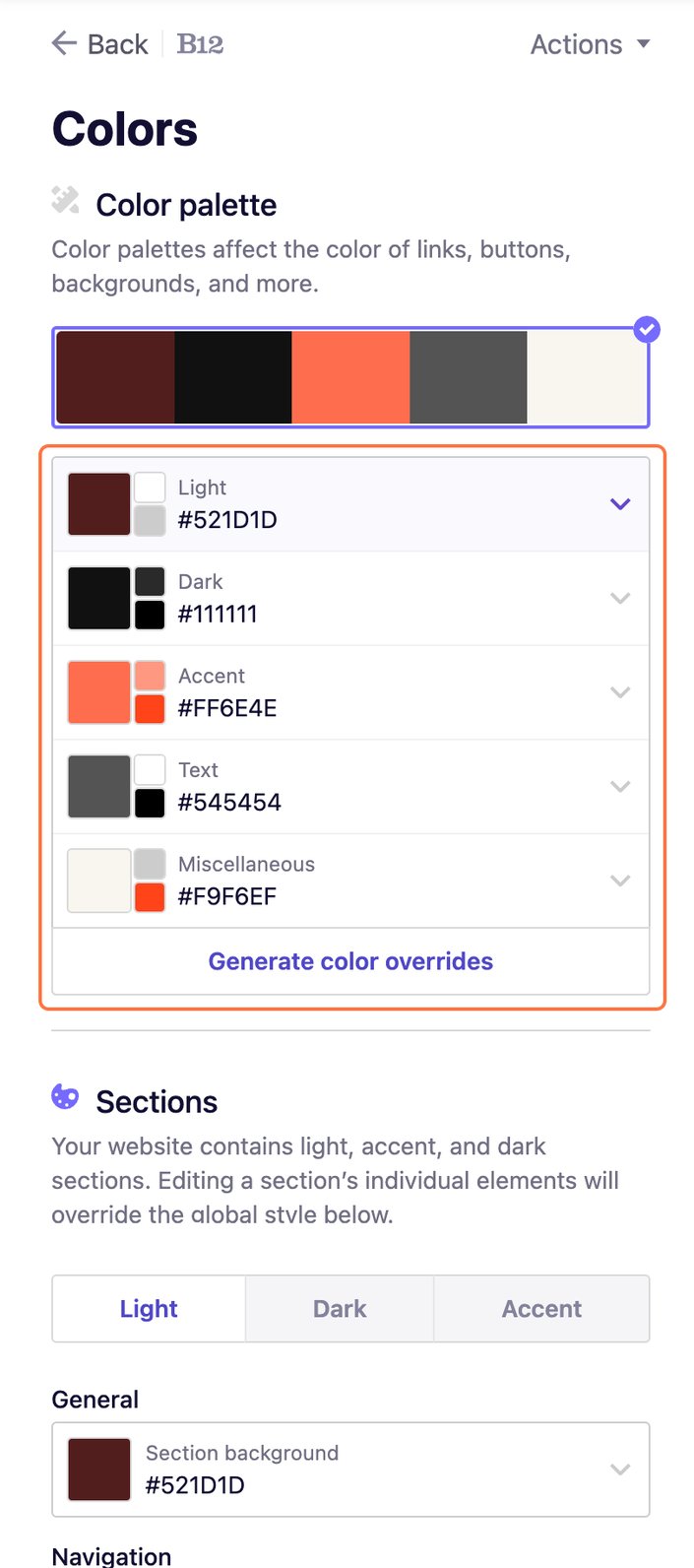Collapse the Light color row
Viewport: 694px width, 1568px height.
[x=620, y=503]
